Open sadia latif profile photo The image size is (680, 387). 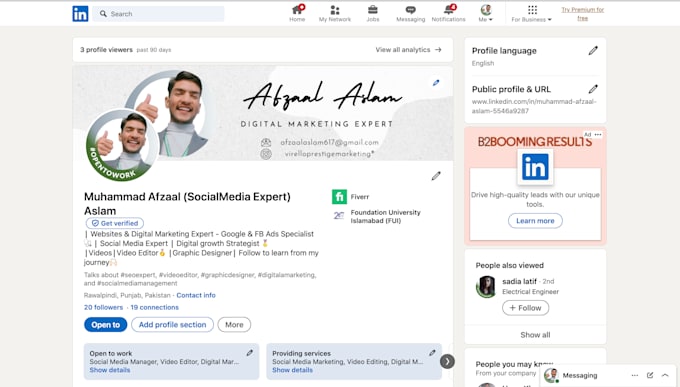pyautogui.click(x=486, y=287)
